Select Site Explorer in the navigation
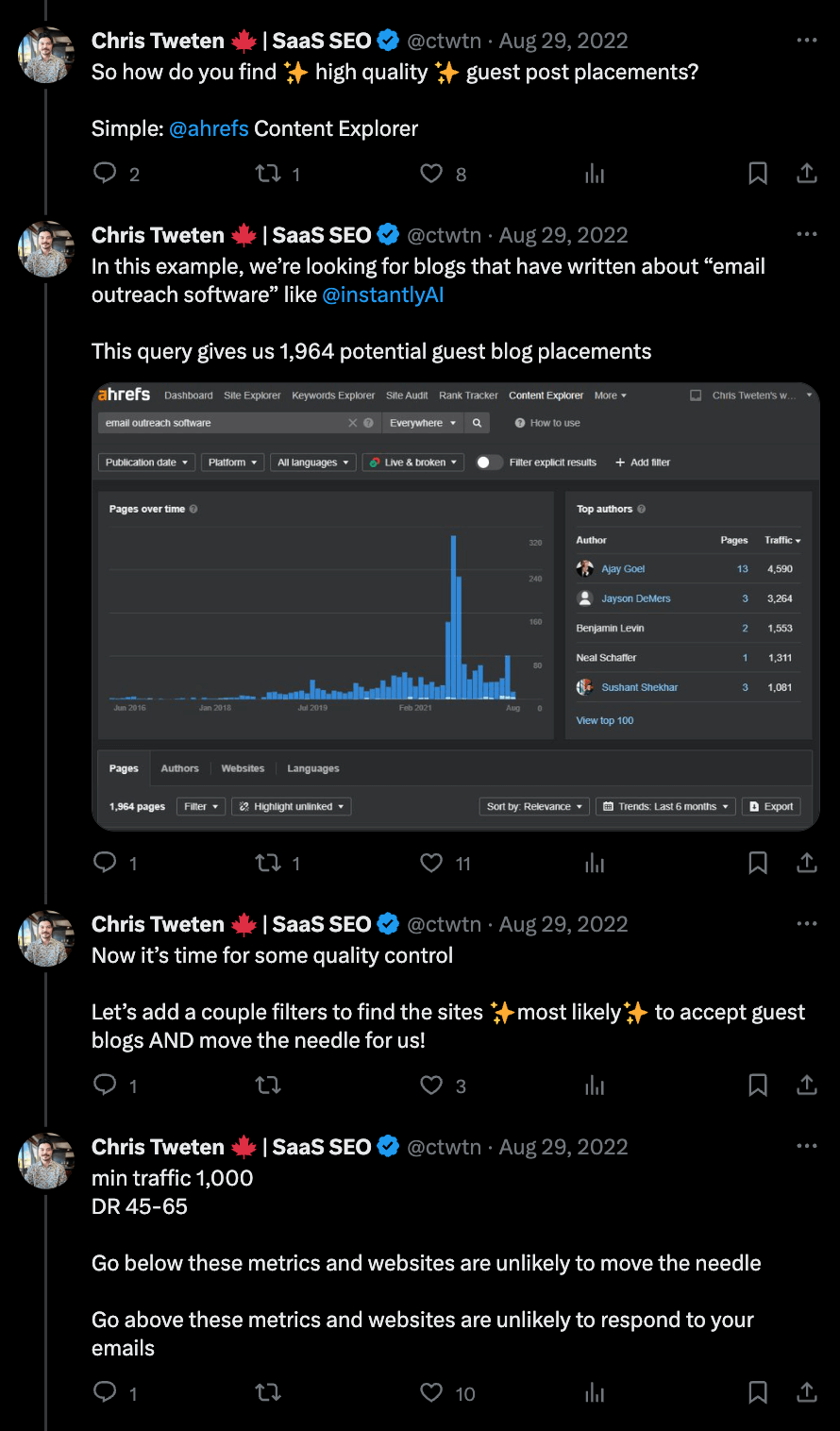840x1431 pixels. [x=251, y=395]
